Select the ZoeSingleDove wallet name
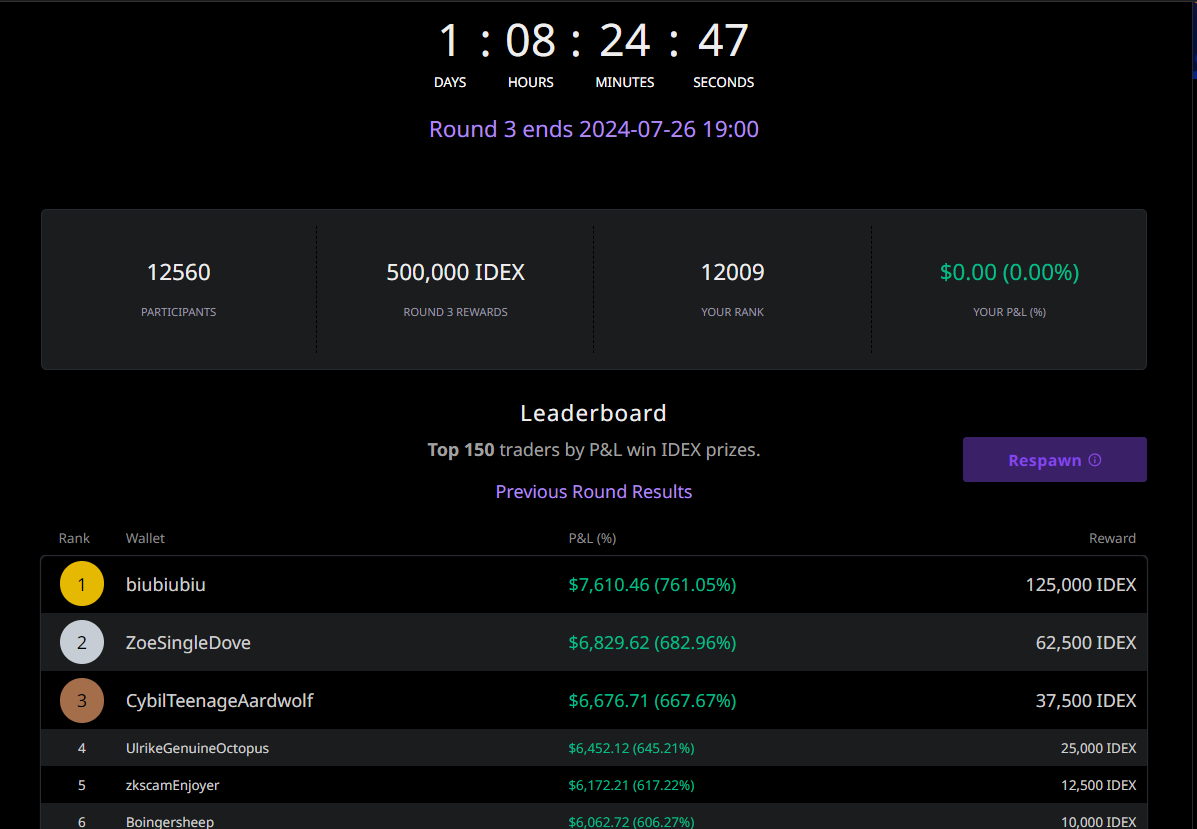The height and width of the screenshot is (829, 1197). [188, 643]
